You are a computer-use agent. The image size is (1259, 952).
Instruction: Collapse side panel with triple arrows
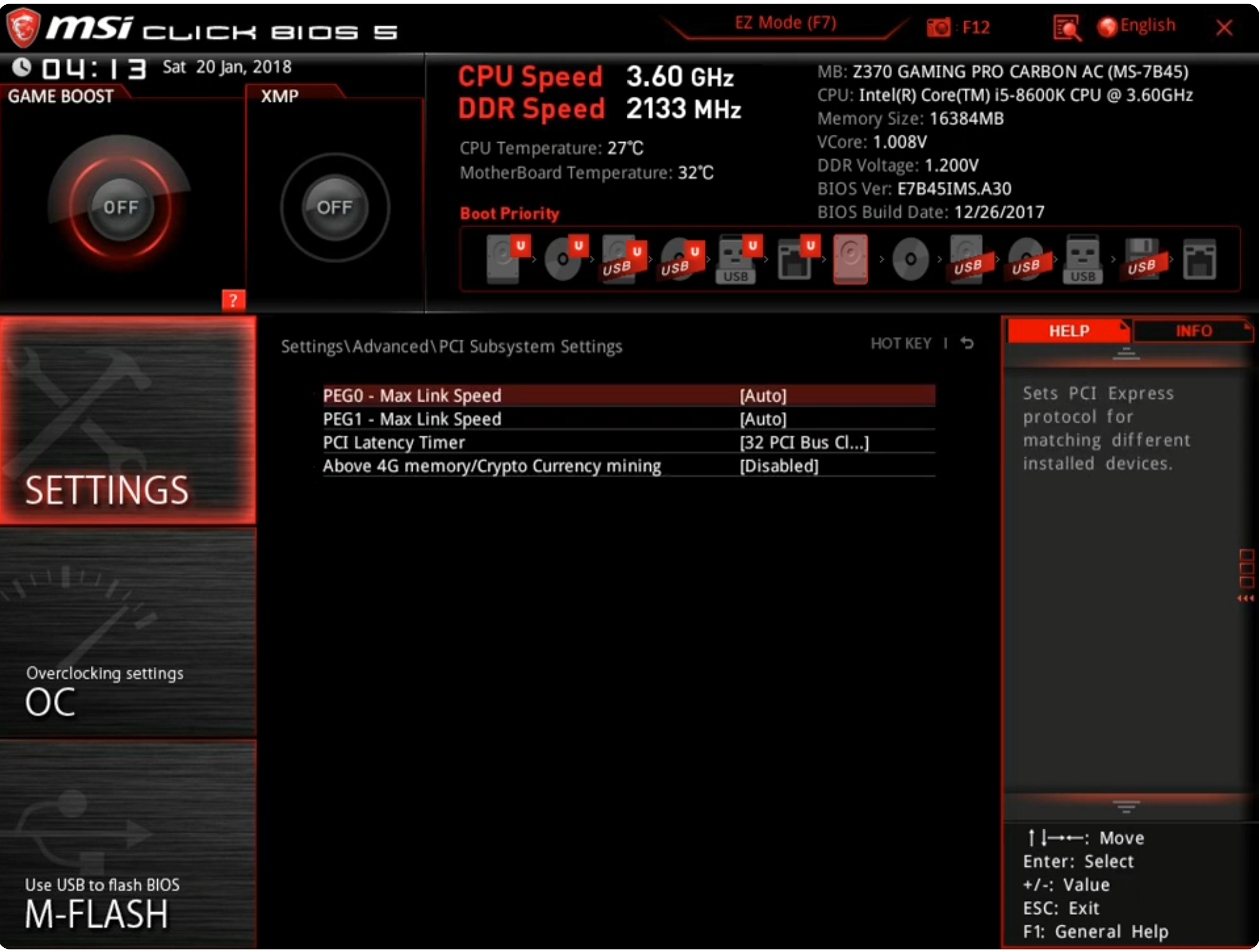[1245, 598]
